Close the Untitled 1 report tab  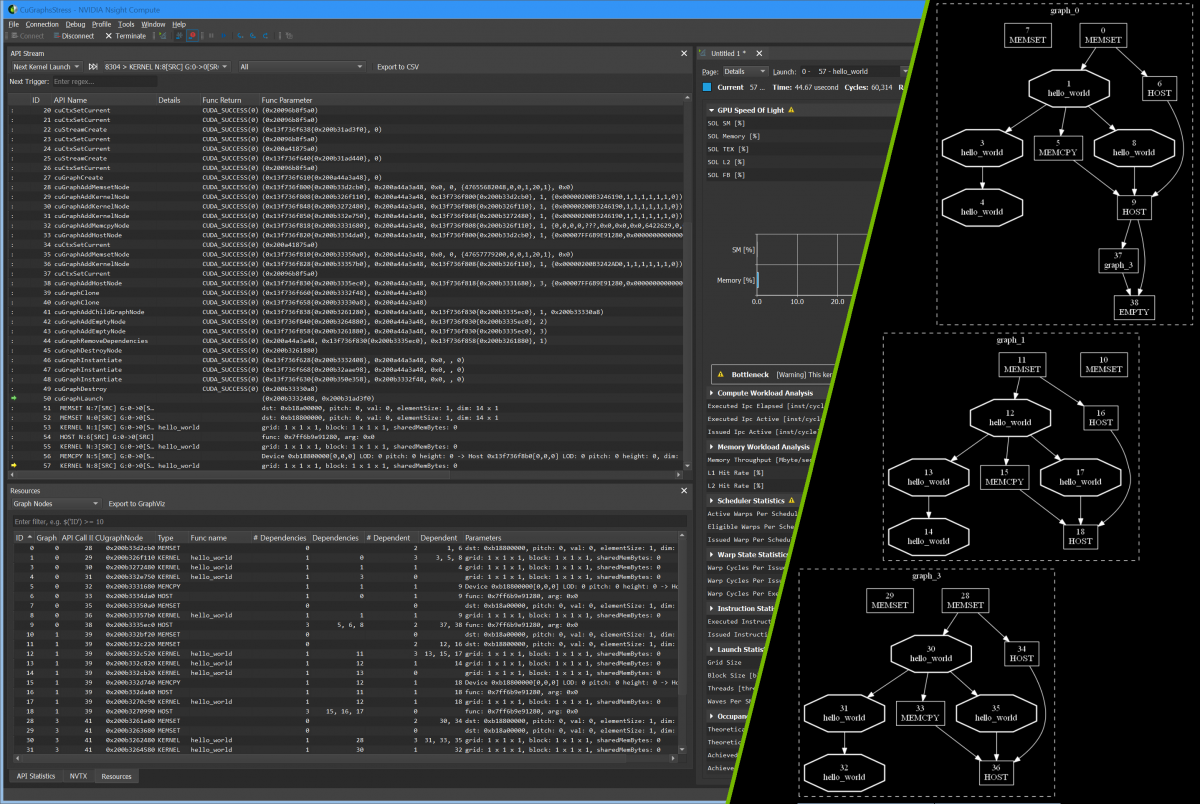pos(758,53)
